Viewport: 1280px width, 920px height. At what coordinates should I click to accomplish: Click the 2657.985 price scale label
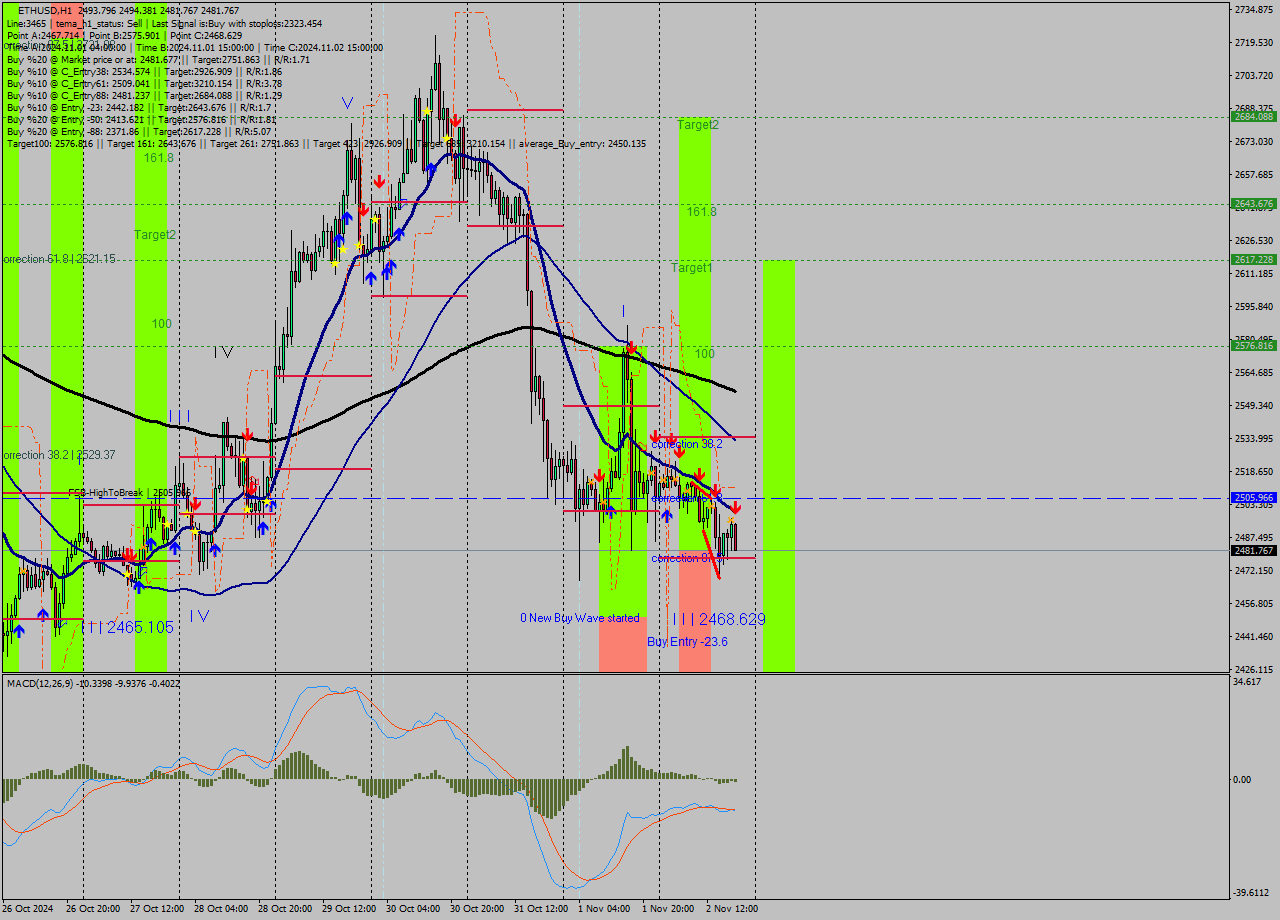[x=1253, y=175]
